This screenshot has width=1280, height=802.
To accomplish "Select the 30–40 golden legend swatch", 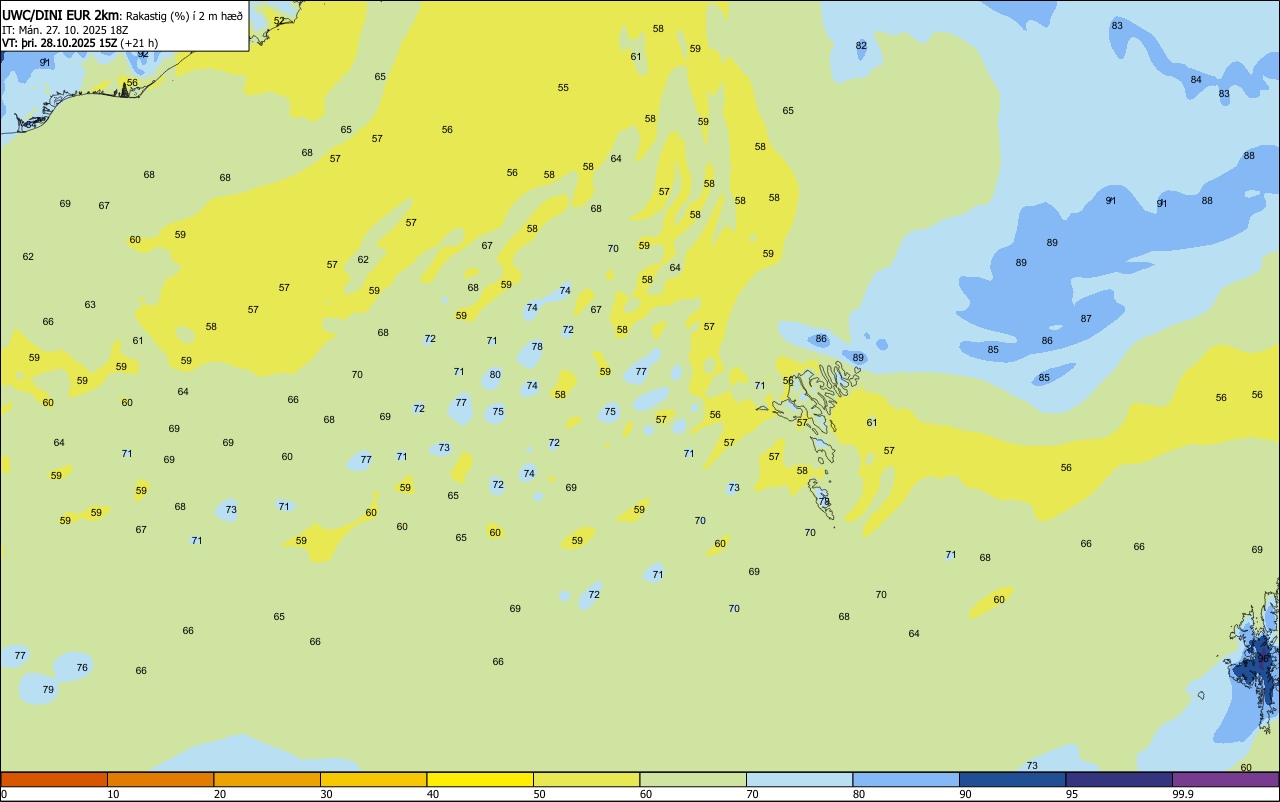I will pos(373,779).
